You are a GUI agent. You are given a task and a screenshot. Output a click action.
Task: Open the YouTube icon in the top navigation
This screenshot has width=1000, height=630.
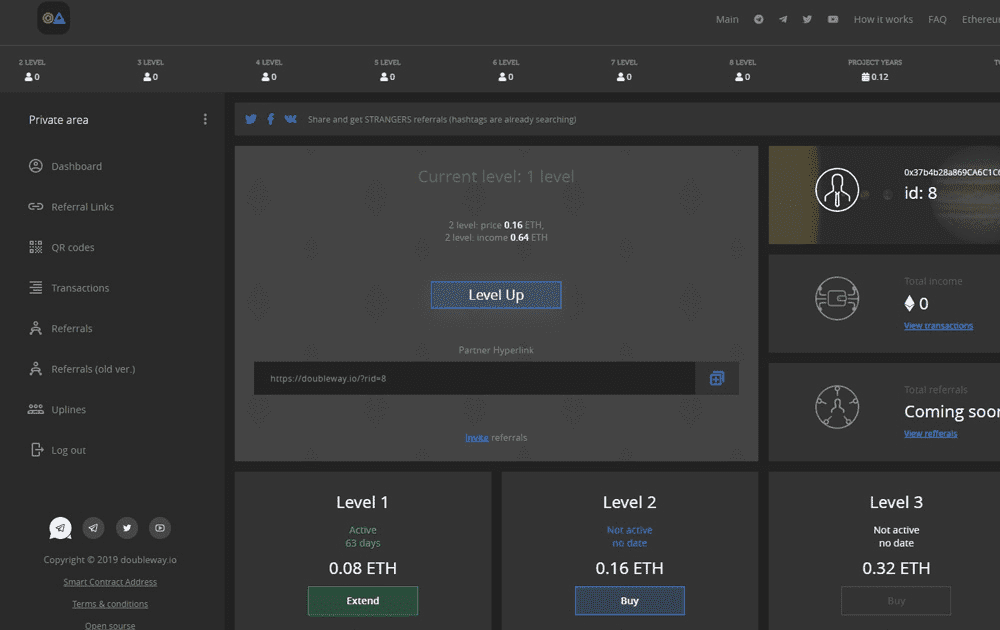point(832,19)
